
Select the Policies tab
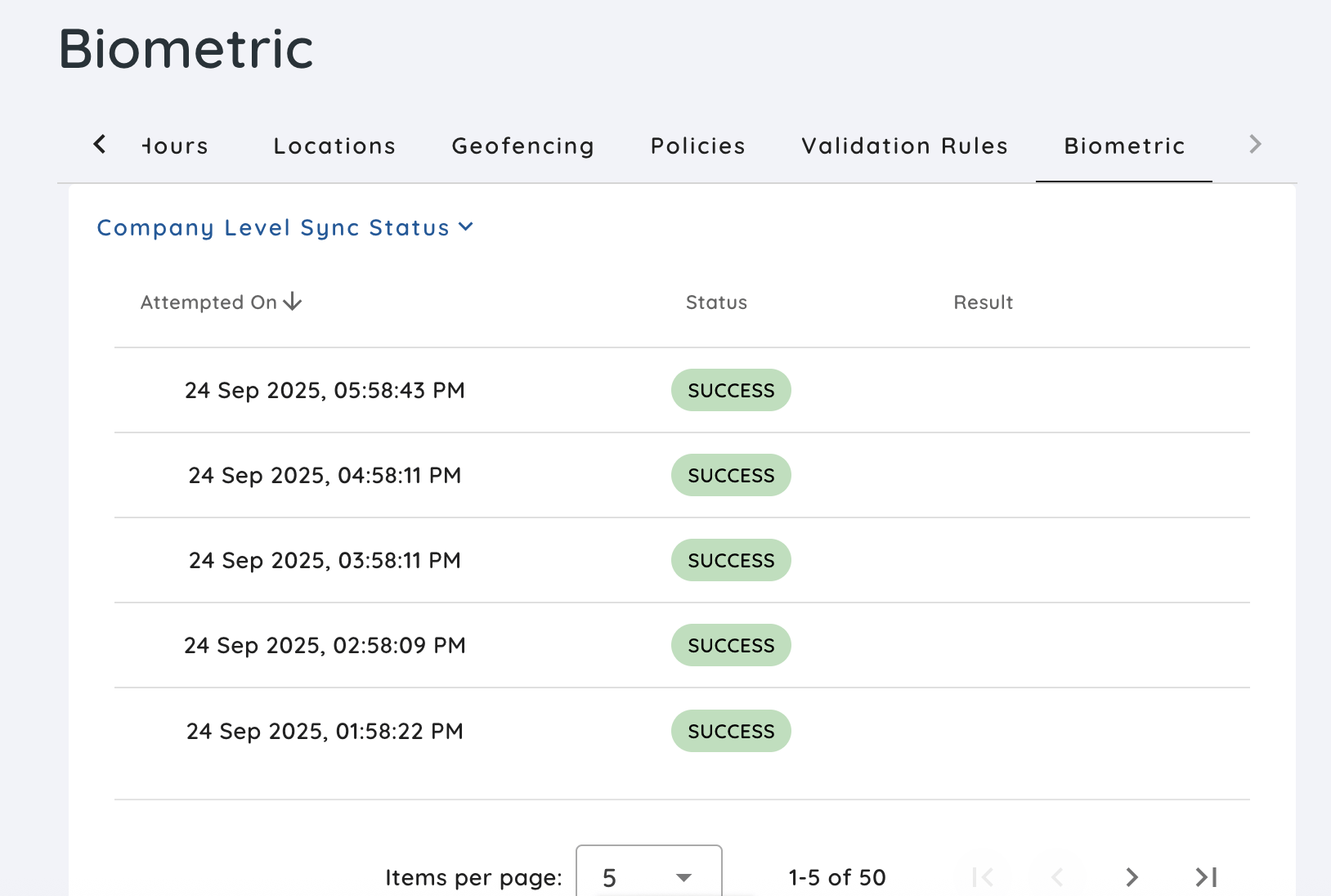[x=697, y=146]
